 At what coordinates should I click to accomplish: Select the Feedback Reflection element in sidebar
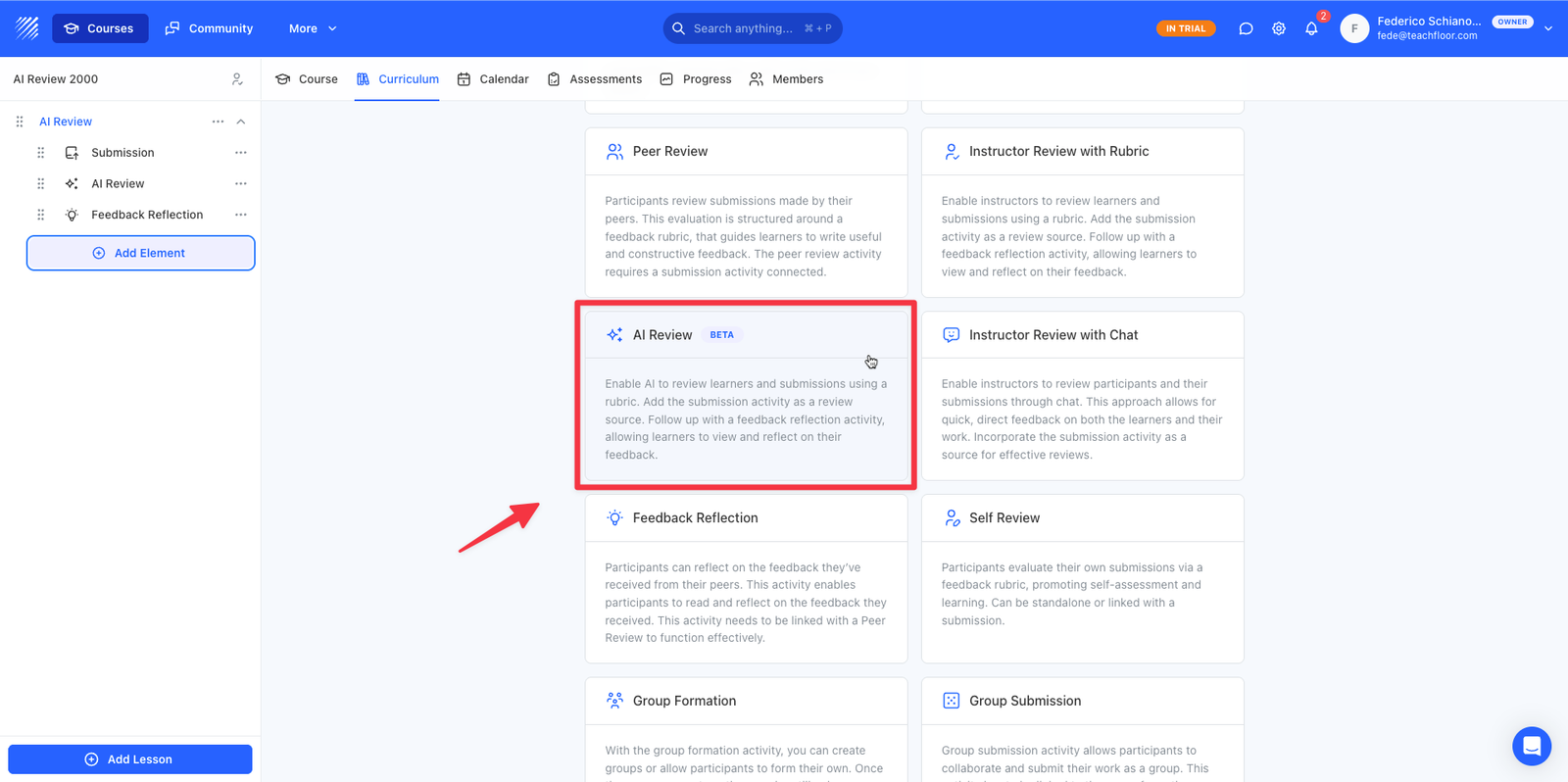[x=147, y=215]
